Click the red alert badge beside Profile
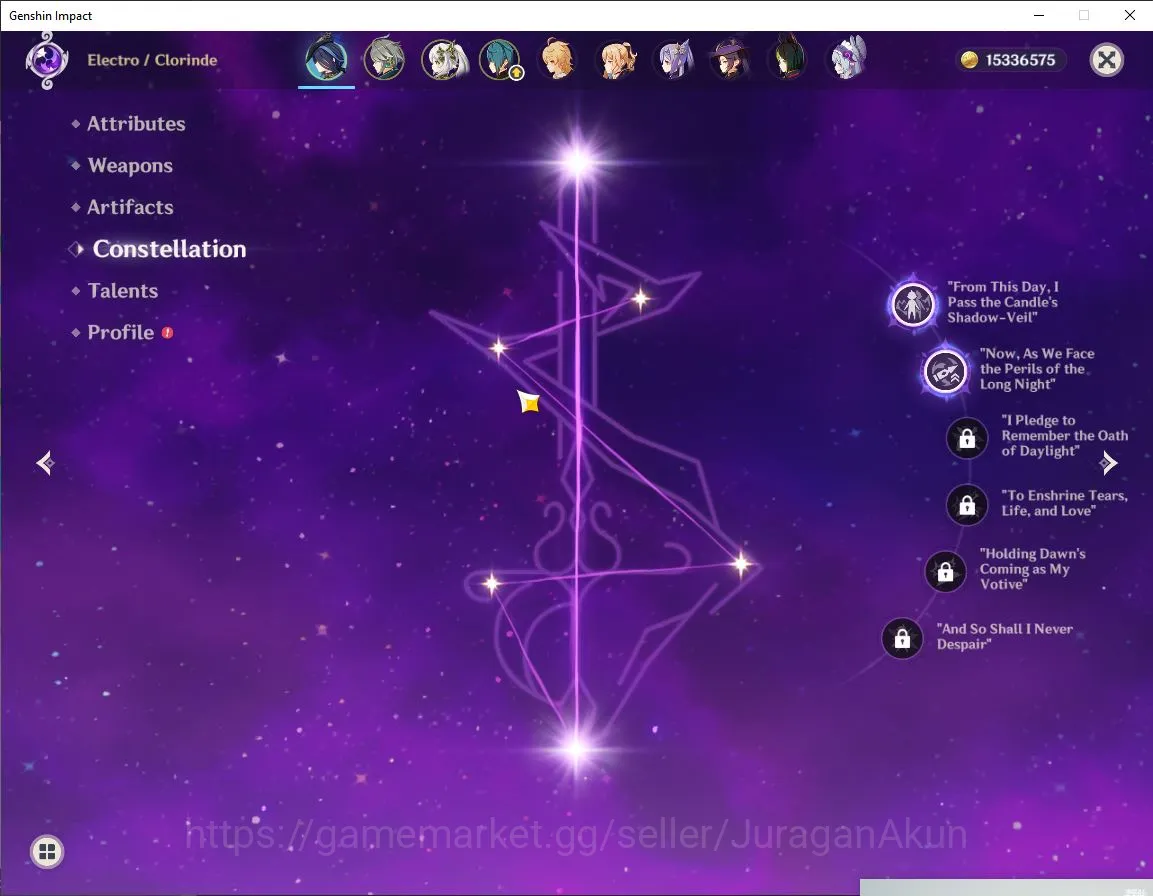1153x896 pixels. tap(168, 333)
